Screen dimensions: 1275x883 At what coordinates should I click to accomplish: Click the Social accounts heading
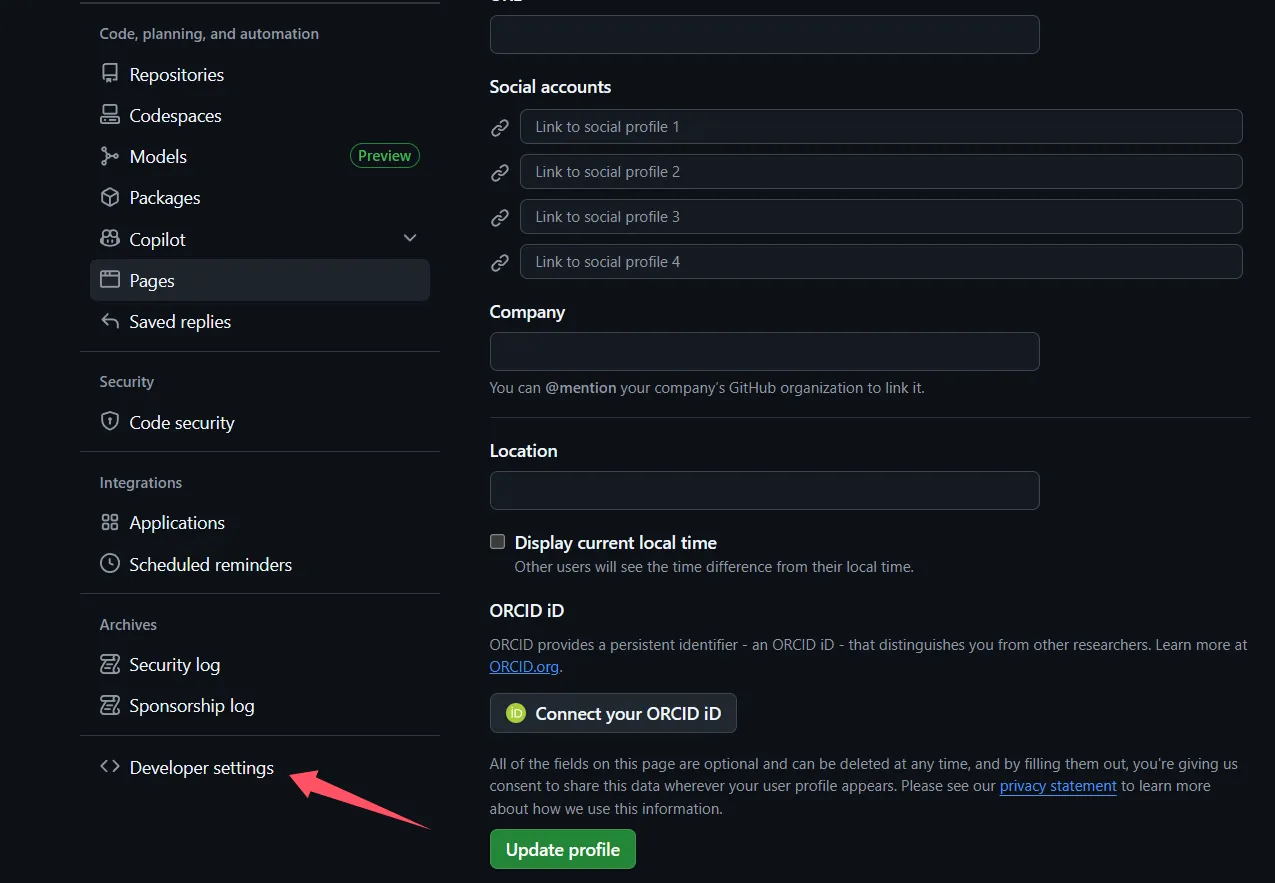[x=550, y=87]
